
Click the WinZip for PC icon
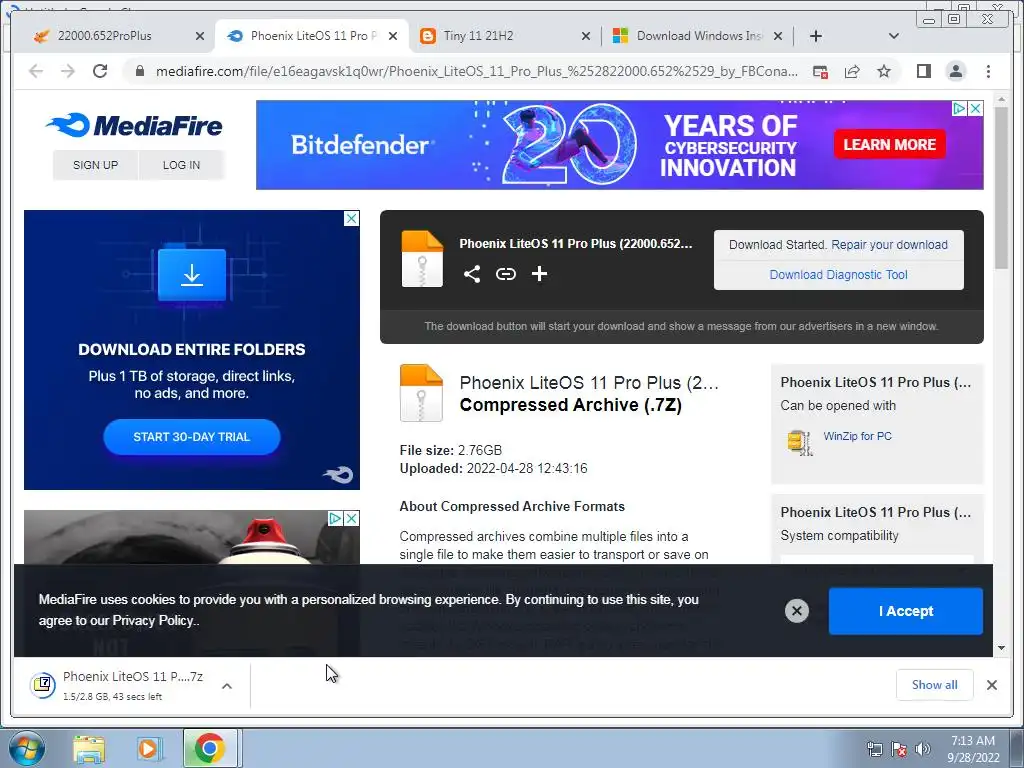799,442
